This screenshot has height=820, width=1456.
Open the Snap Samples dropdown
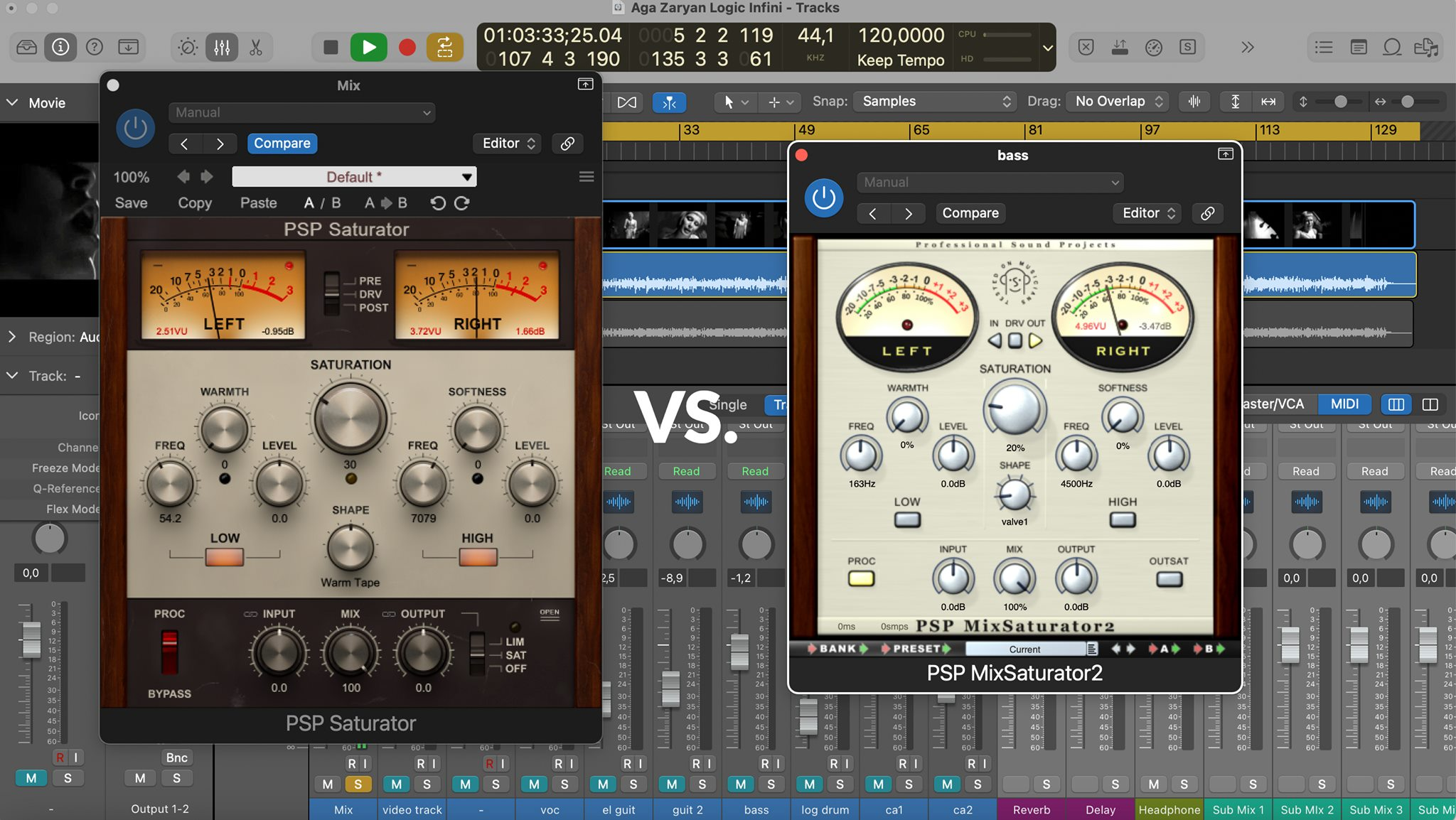point(935,102)
